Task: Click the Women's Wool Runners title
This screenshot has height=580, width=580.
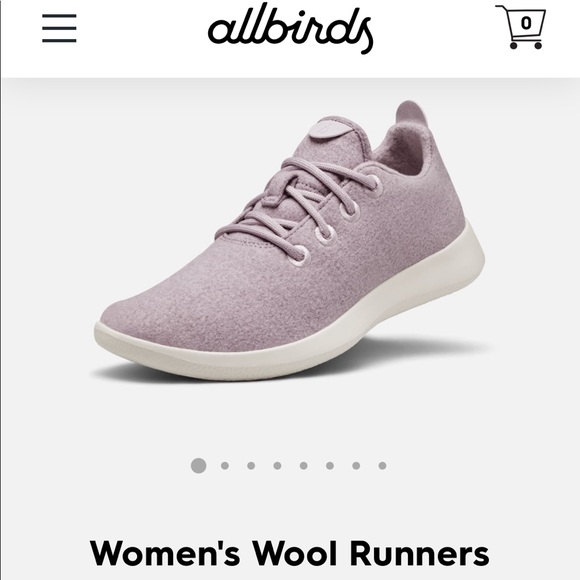Action: (290, 553)
